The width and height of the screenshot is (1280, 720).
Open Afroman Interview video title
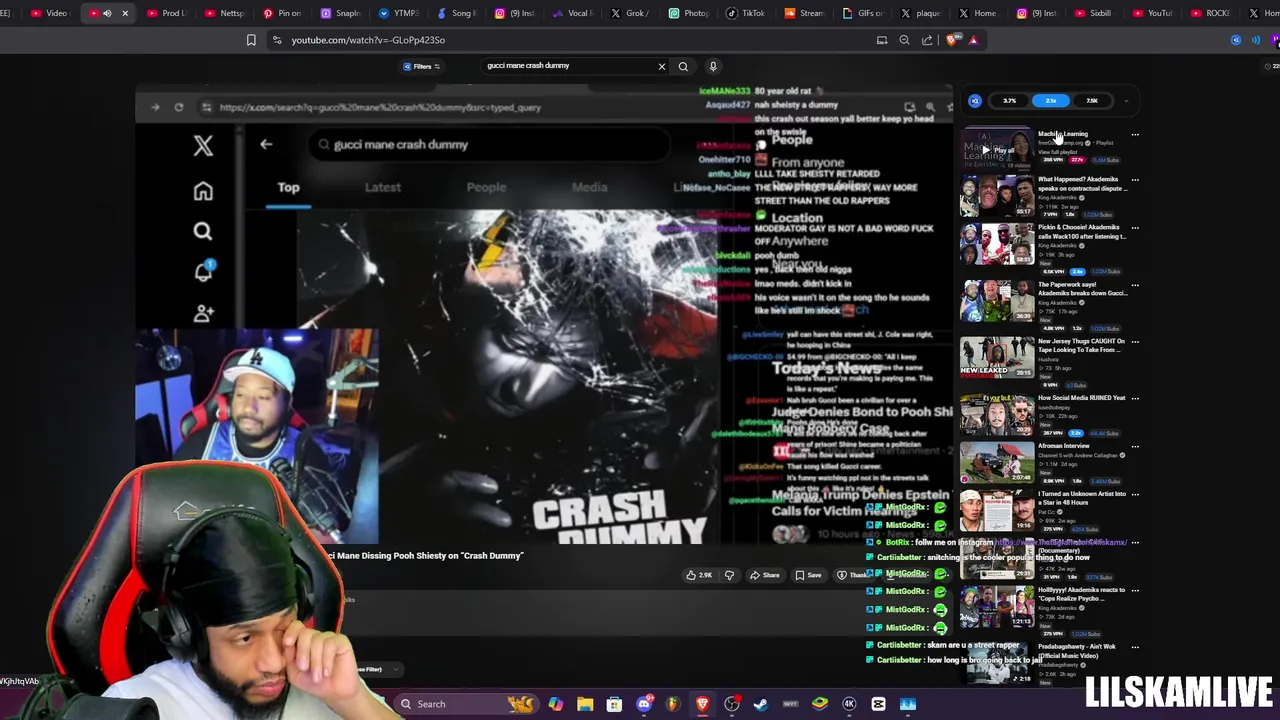[1063, 446]
